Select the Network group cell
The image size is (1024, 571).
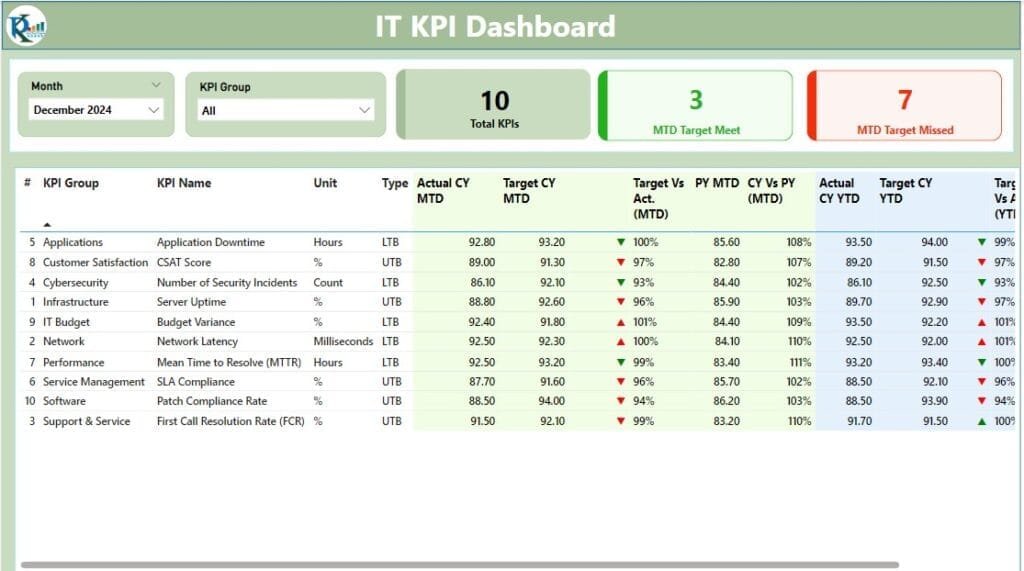tap(63, 342)
